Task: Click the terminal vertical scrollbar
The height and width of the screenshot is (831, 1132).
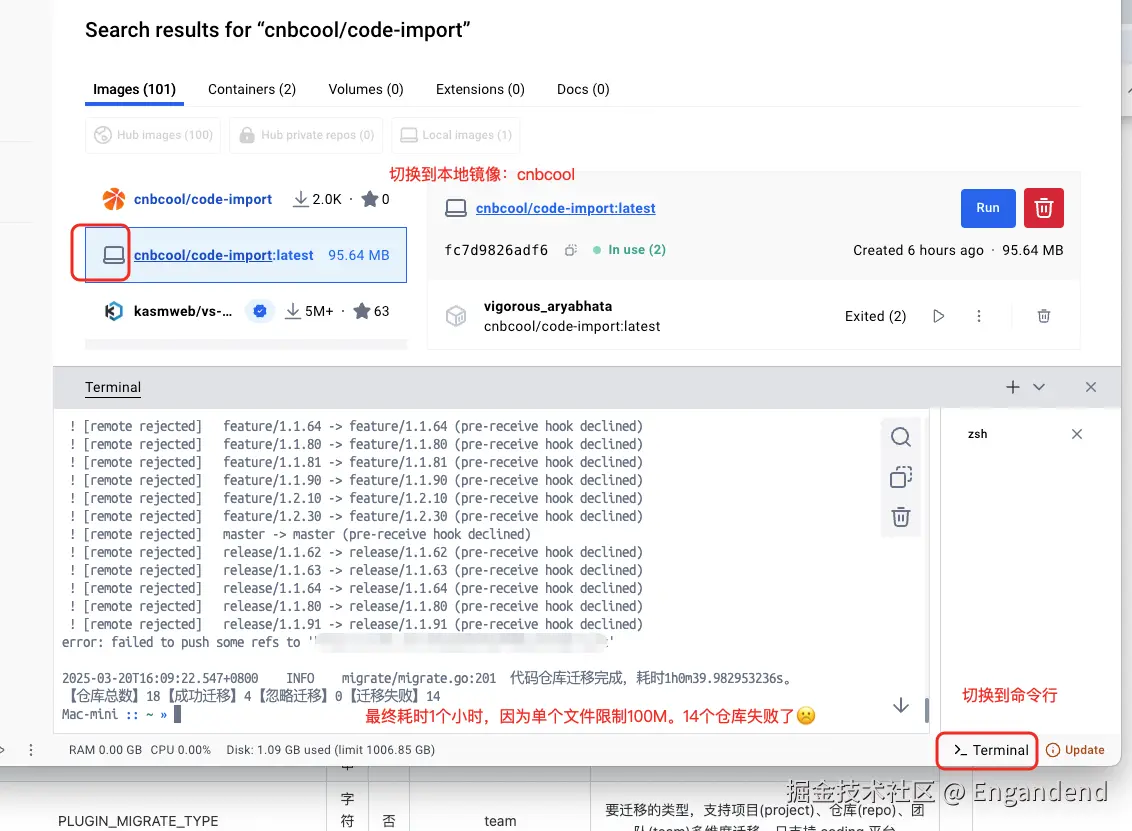Action: tap(926, 710)
